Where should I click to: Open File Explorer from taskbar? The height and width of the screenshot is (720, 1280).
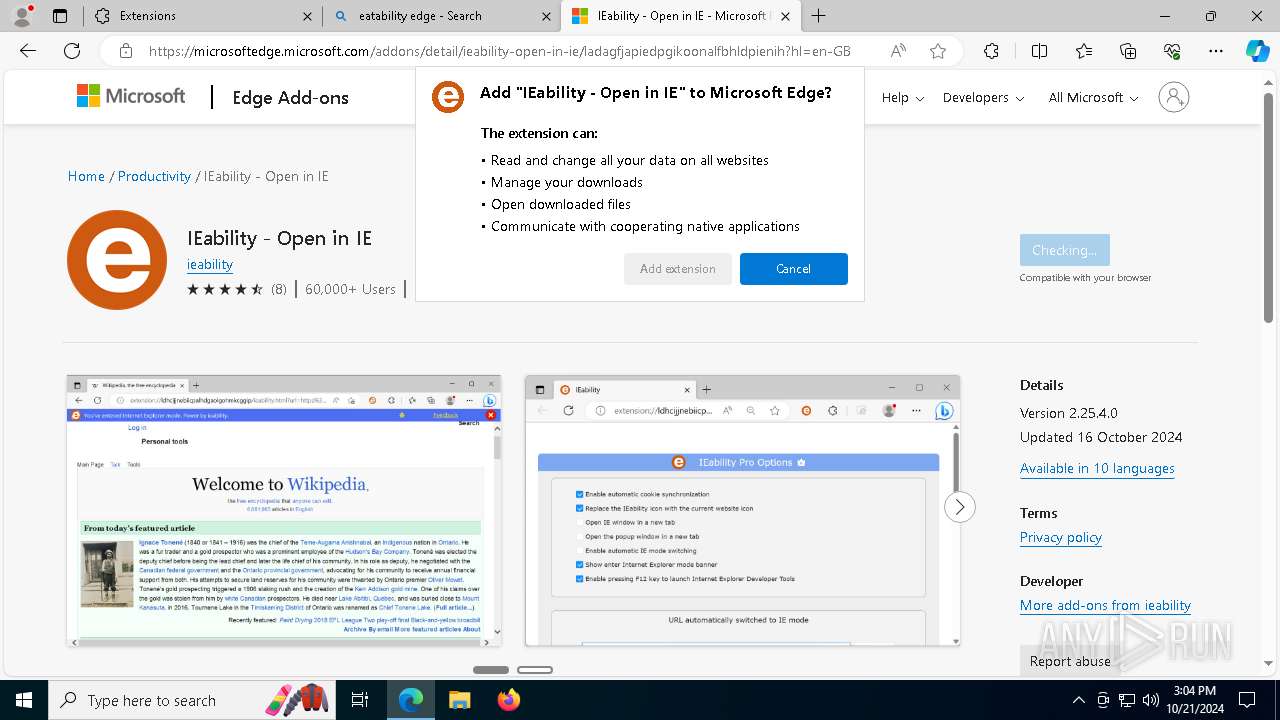point(459,700)
